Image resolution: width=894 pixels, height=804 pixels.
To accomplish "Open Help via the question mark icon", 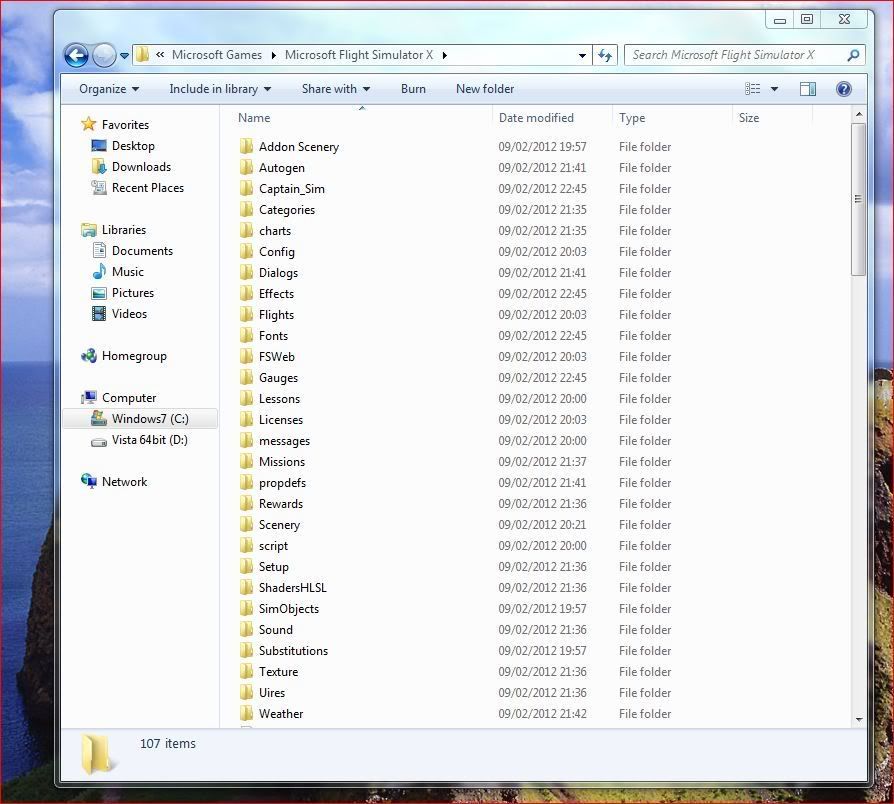I will click(844, 89).
